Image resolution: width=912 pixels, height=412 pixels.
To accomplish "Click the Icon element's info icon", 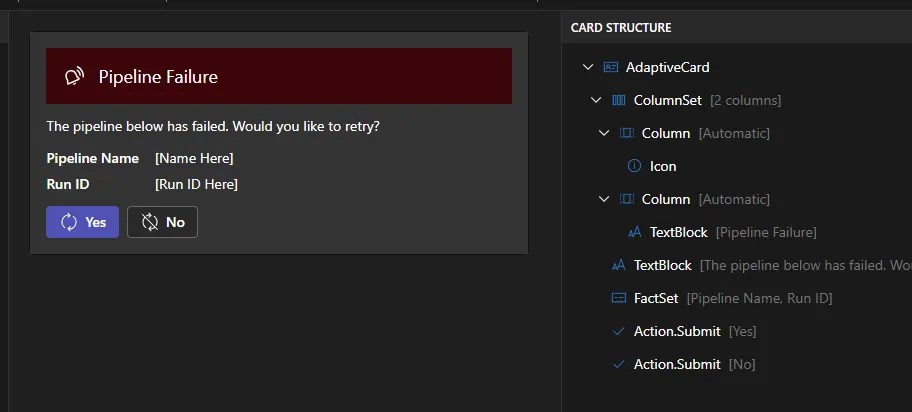I will click(634, 167).
